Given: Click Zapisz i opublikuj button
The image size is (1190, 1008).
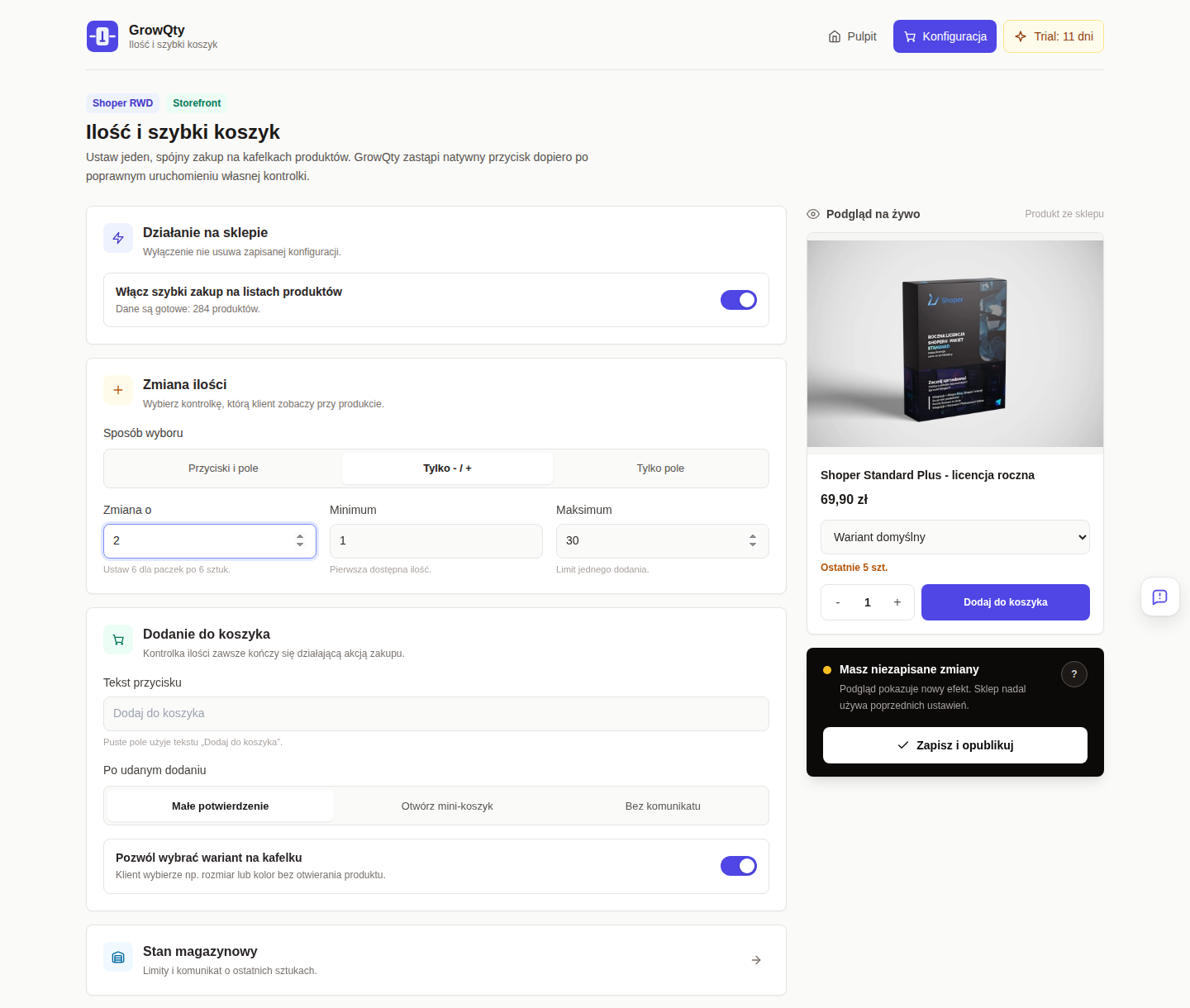Looking at the screenshot, I should coord(955,745).
